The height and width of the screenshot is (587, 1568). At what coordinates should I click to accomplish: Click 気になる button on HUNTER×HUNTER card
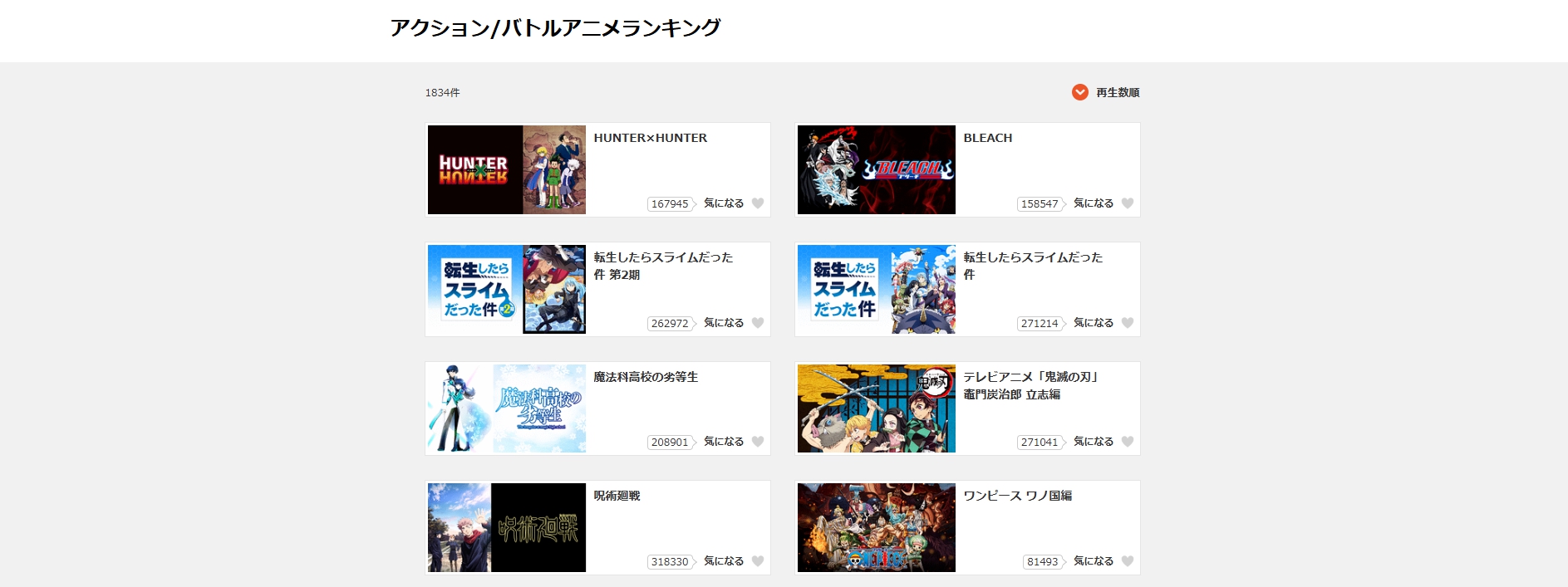724,203
